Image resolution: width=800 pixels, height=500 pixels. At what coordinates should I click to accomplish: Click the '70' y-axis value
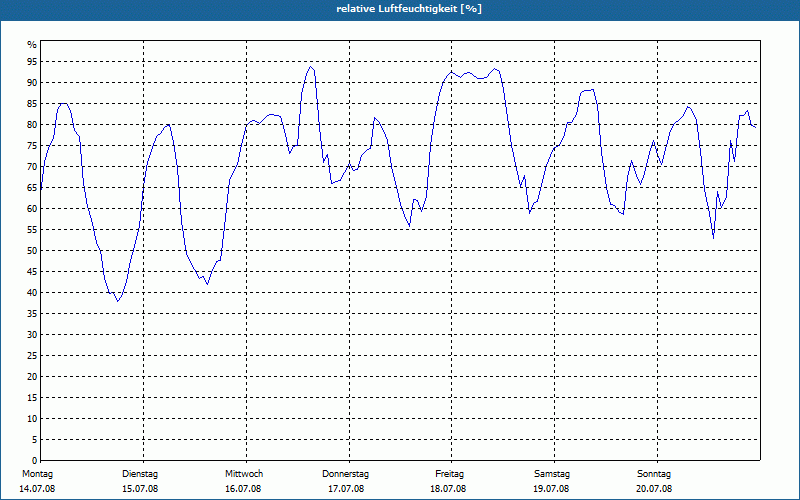(32, 167)
